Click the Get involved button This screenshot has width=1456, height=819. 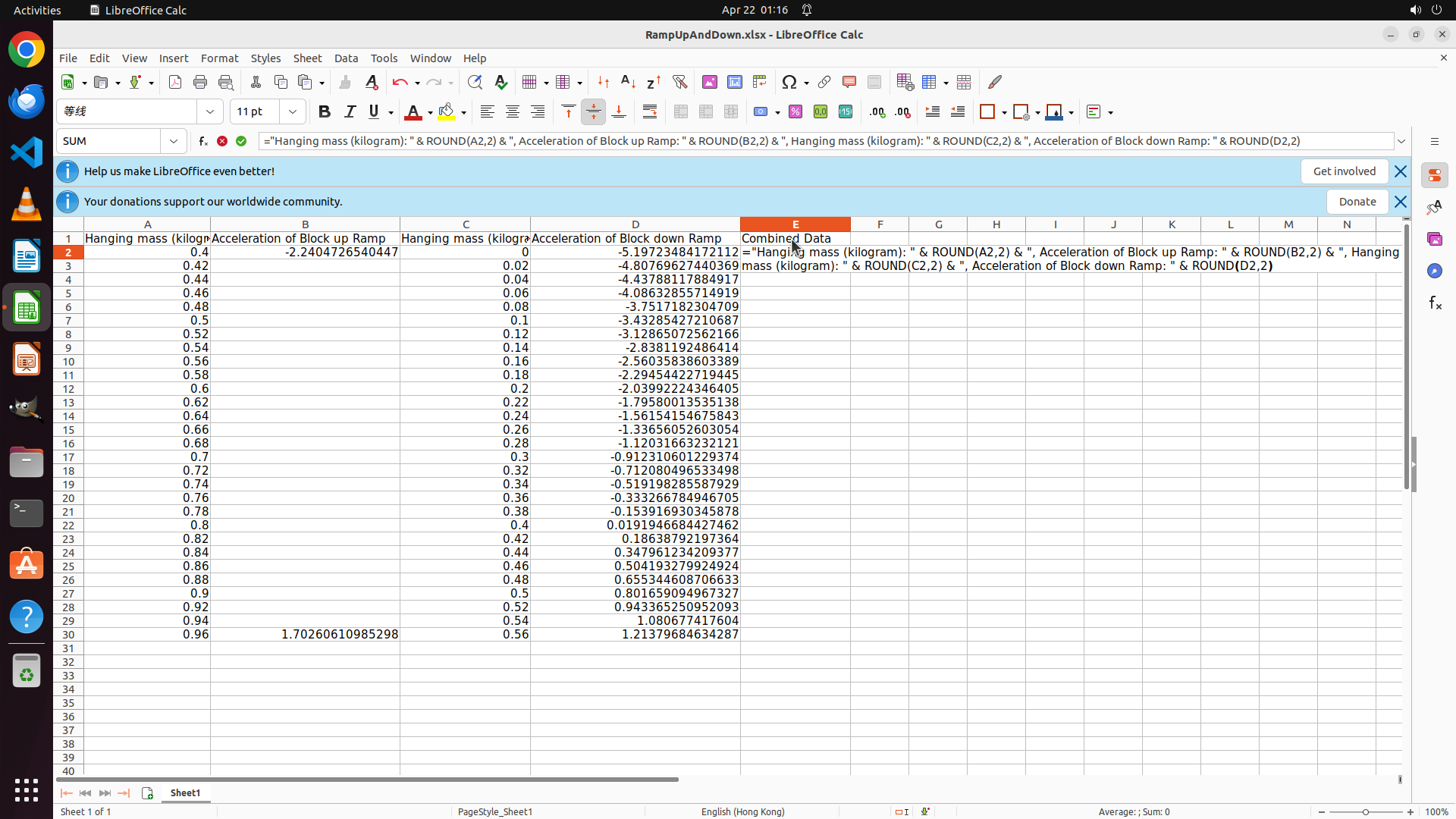point(1344,171)
